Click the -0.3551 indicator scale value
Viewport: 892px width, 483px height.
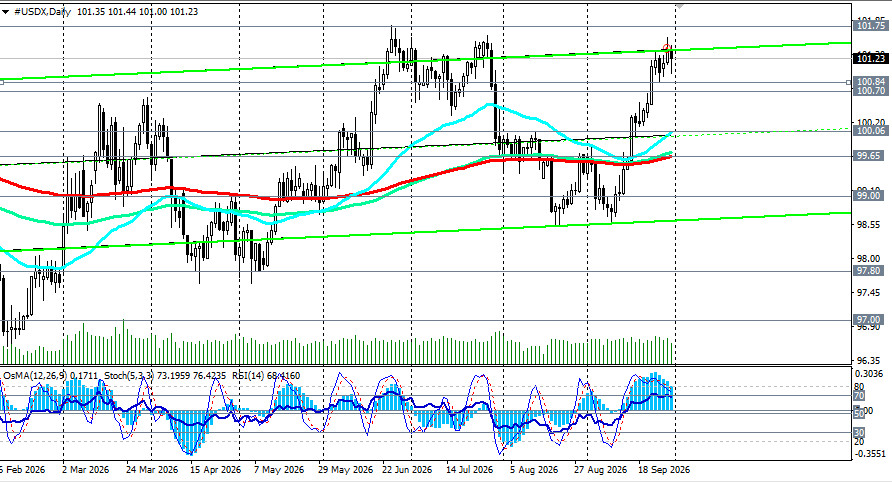870,454
